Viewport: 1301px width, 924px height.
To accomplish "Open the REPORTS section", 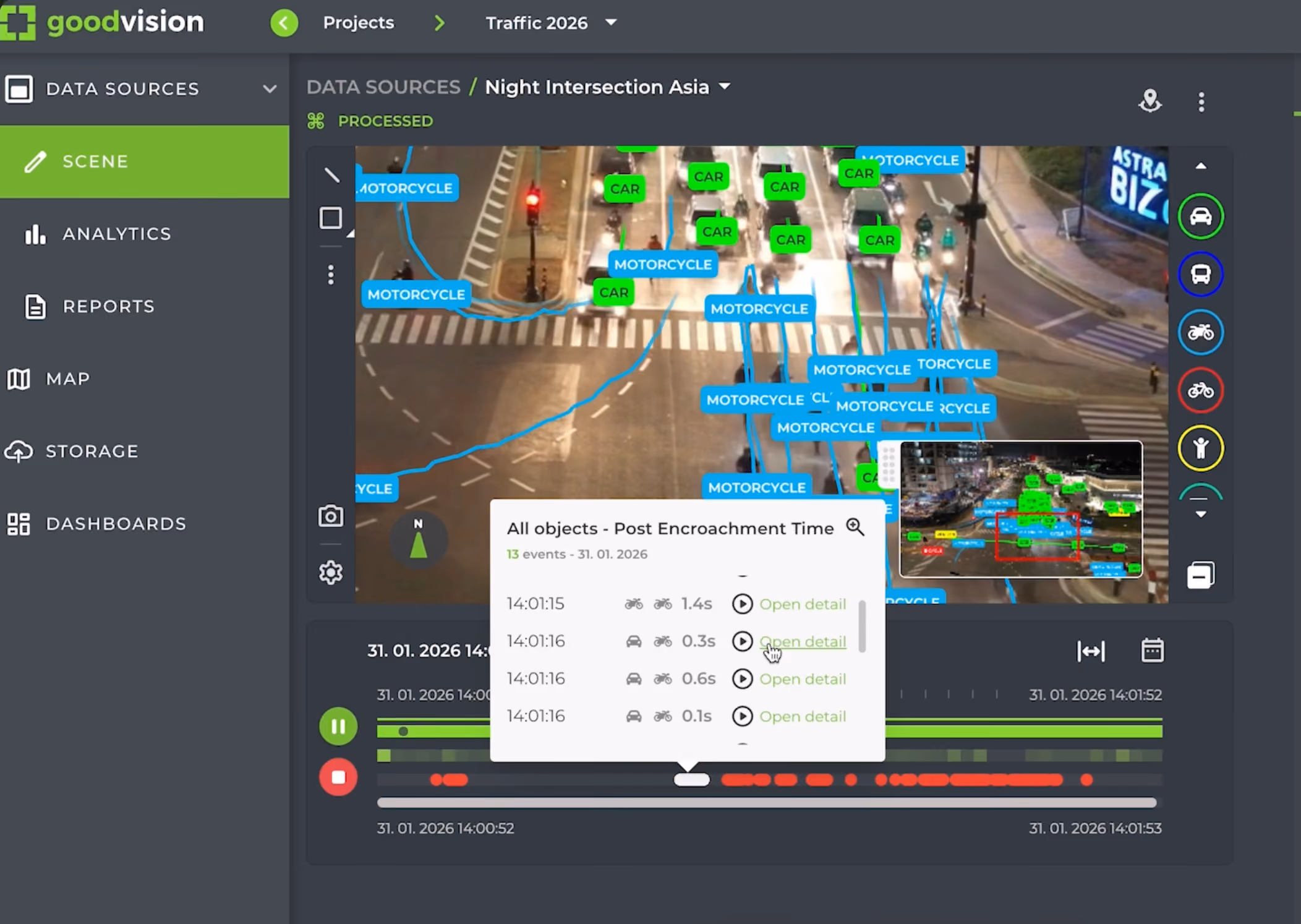I will 145,306.
